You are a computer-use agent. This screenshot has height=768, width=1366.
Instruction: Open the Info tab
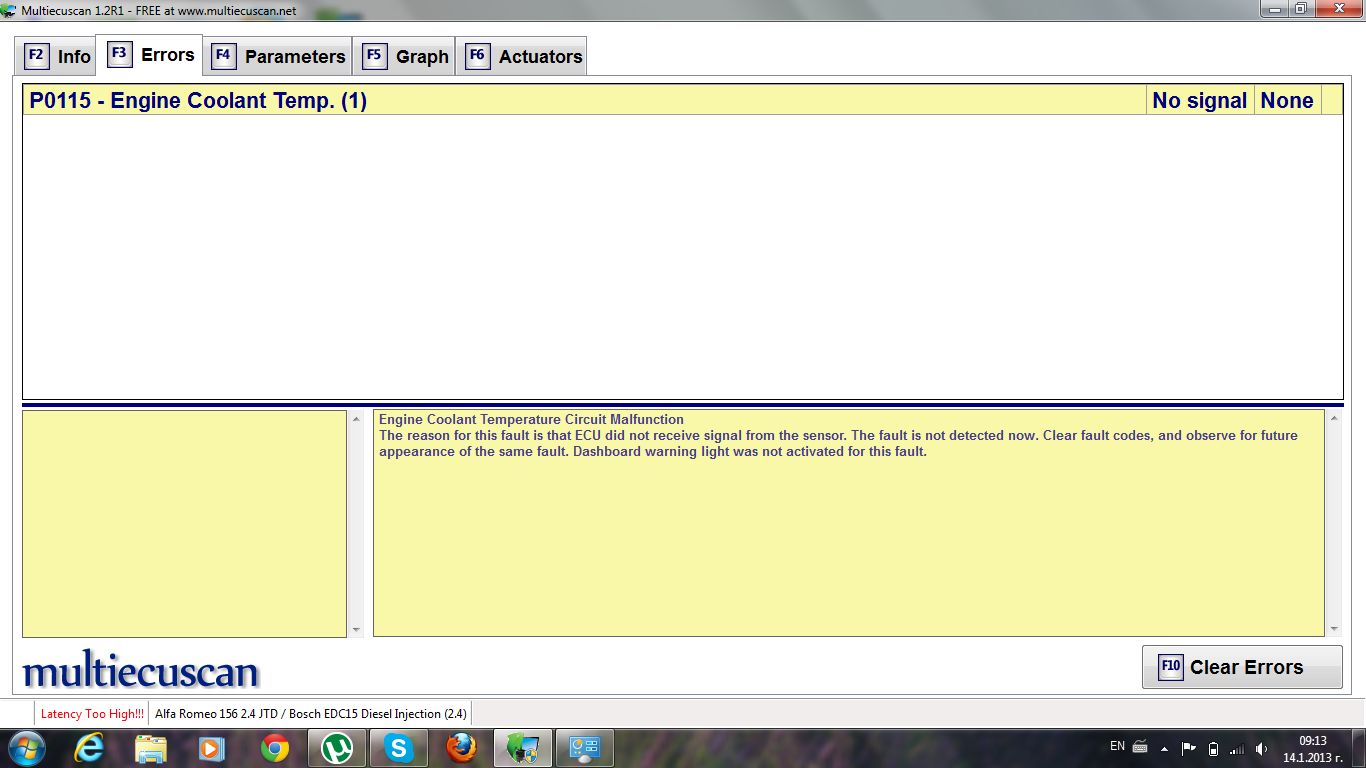pyautogui.click(x=58, y=56)
